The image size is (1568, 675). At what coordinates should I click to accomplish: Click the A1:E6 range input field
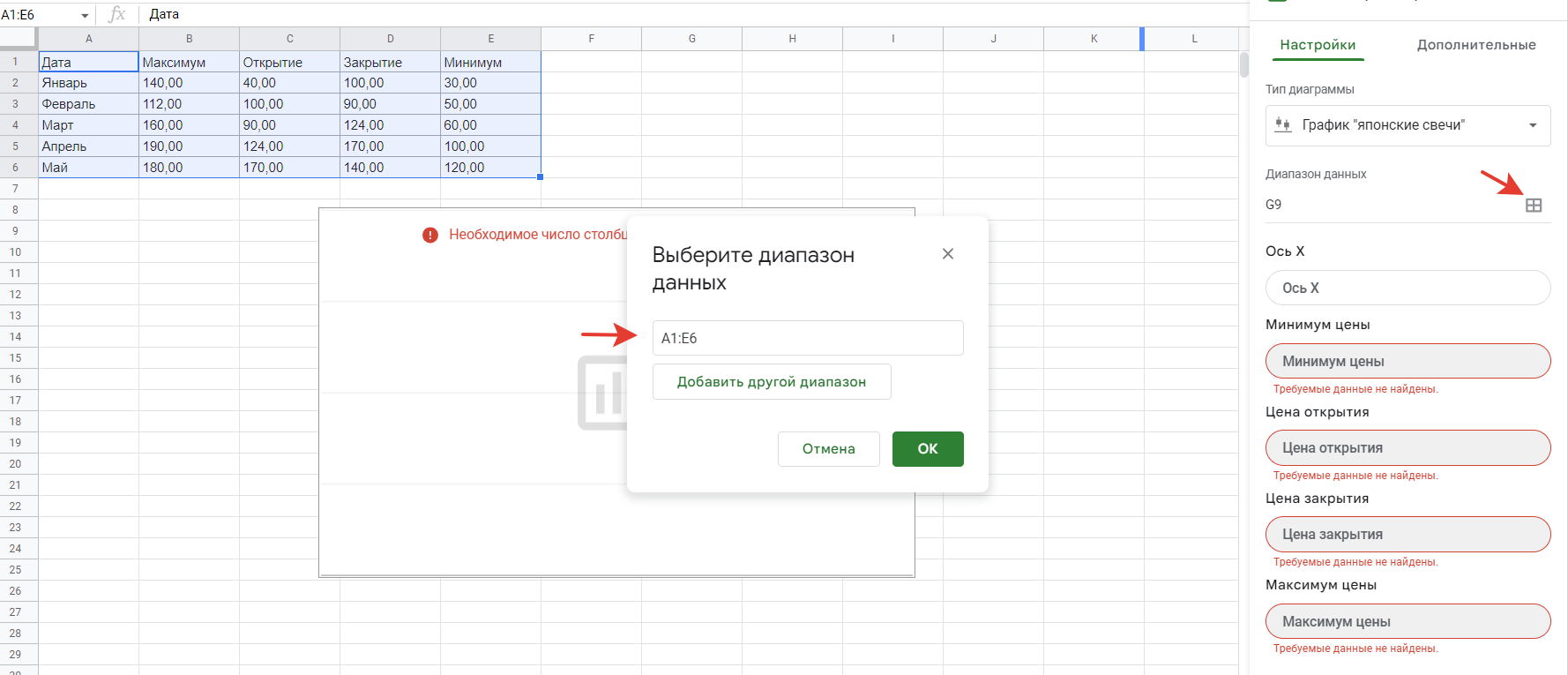click(807, 338)
